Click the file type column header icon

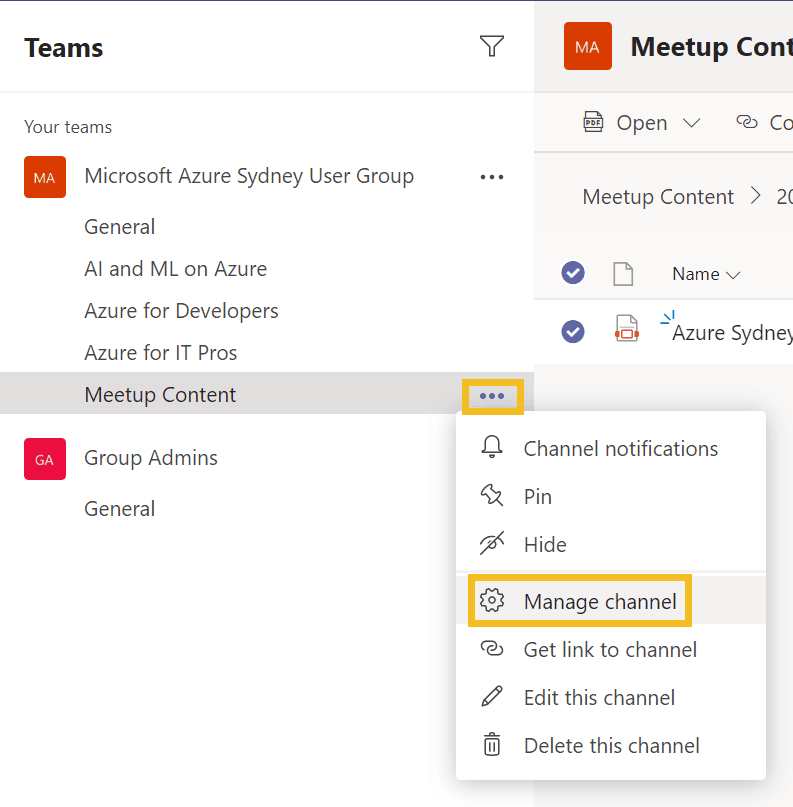coord(623,273)
